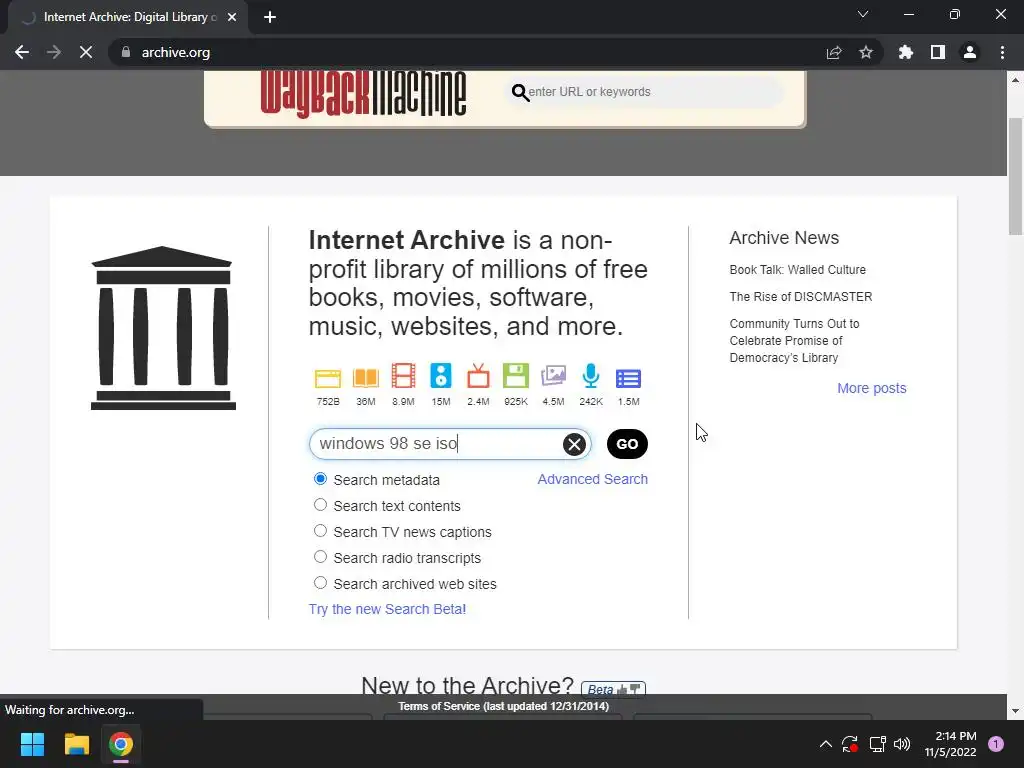The image size is (1024, 768).
Task: Read Book Talk: Walled Culture post
Action: (x=797, y=270)
